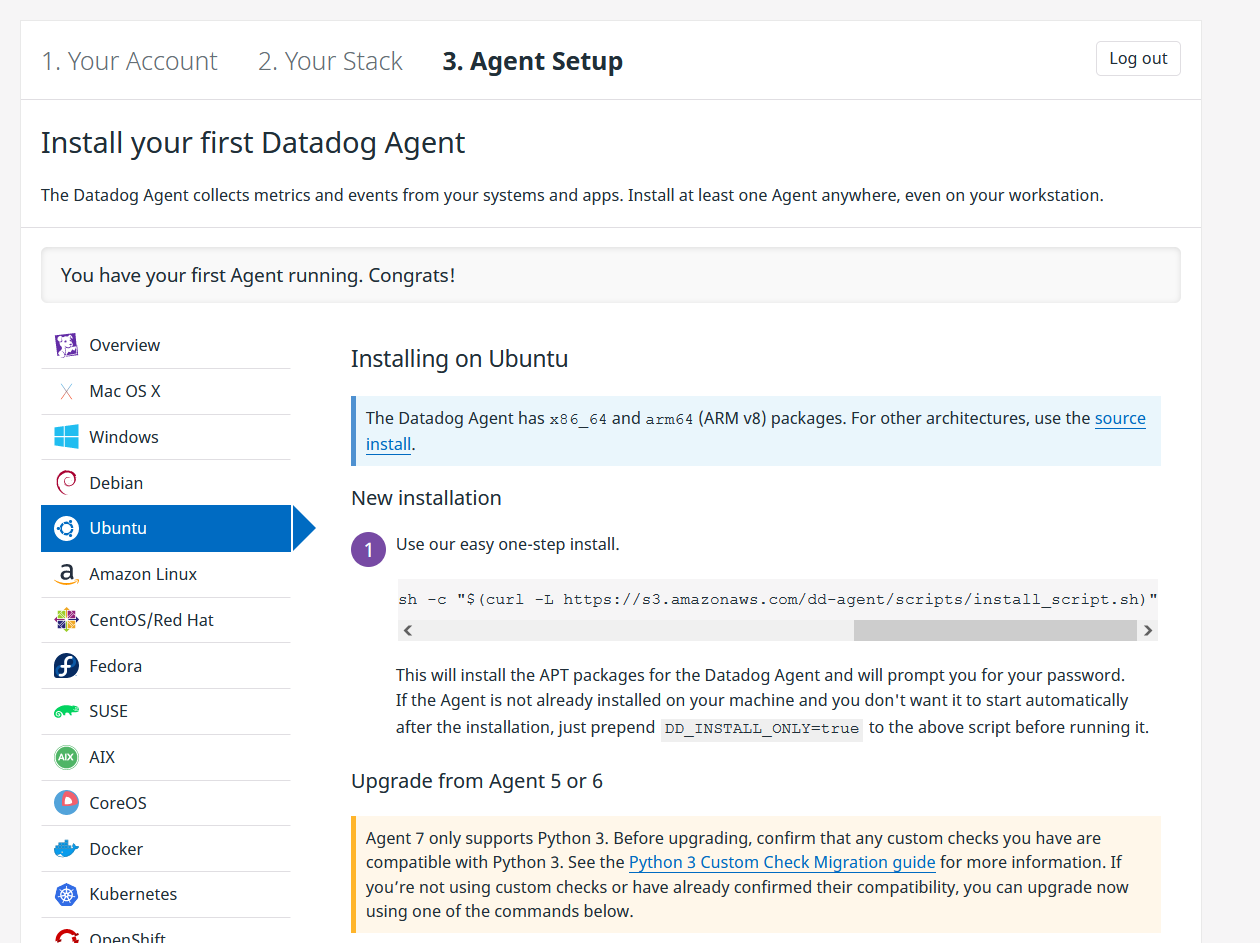Click the Ubuntu logo icon
This screenshot has width=1260, height=943.
point(66,529)
